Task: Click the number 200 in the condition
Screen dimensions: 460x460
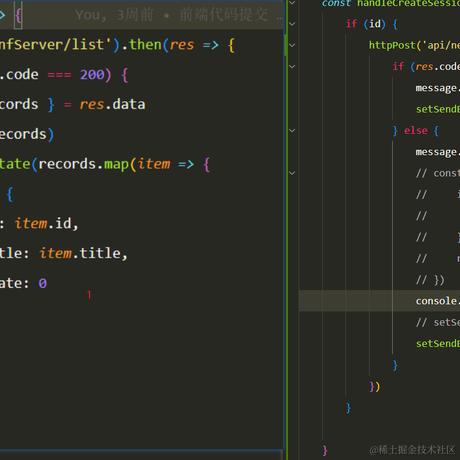Action: point(92,74)
